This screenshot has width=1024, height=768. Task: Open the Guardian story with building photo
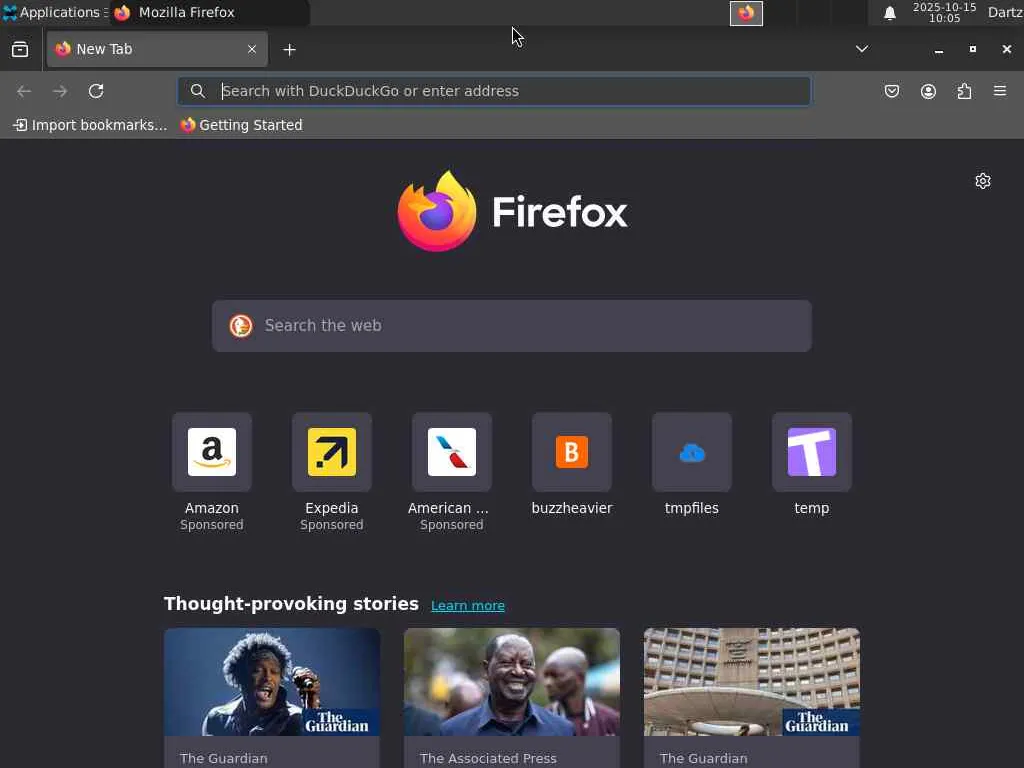point(752,697)
